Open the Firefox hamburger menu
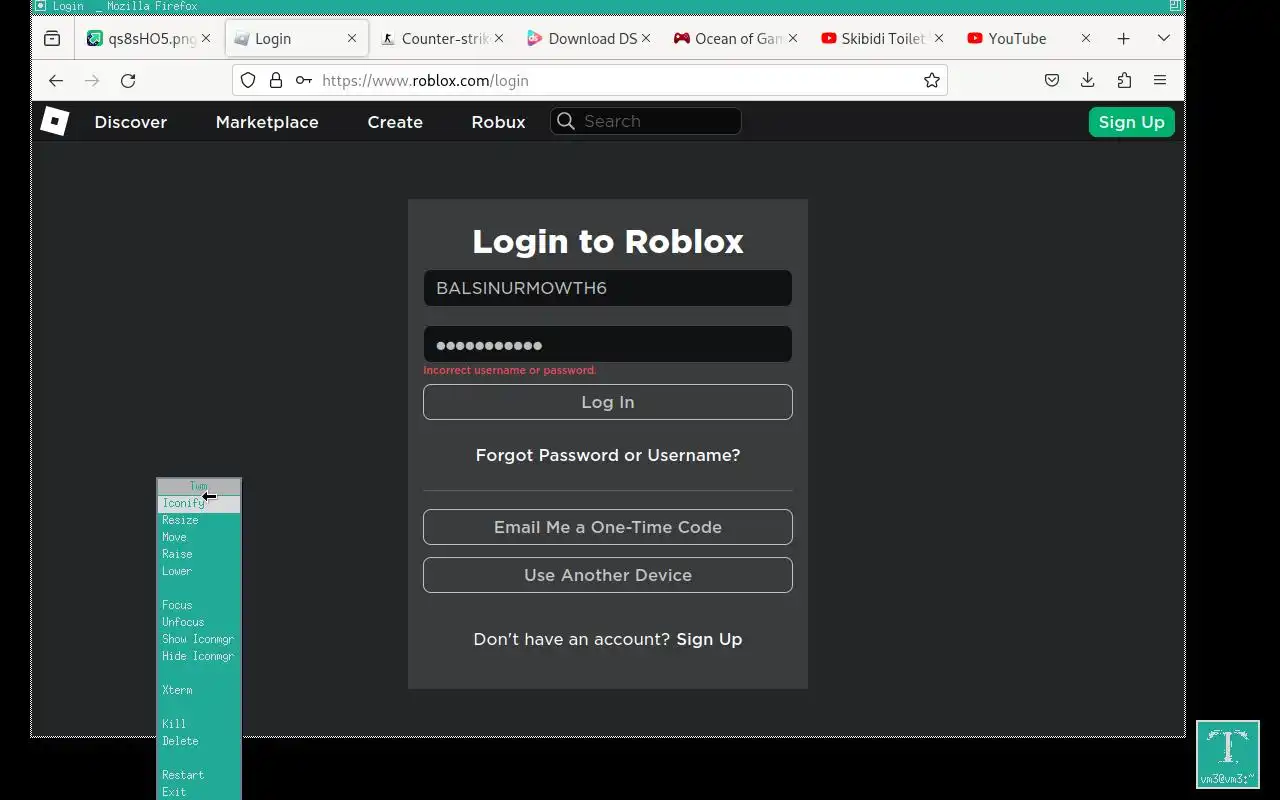The height and width of the screenshot is (800, 1280). (1160, 81)
